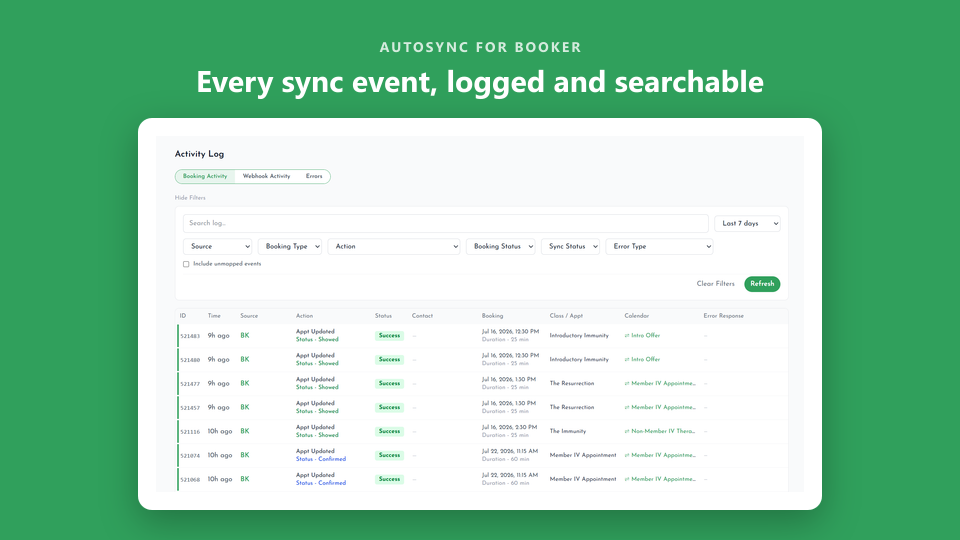Click the Success badge in row 521483
The image size is (960, 540).
(389, 336)
